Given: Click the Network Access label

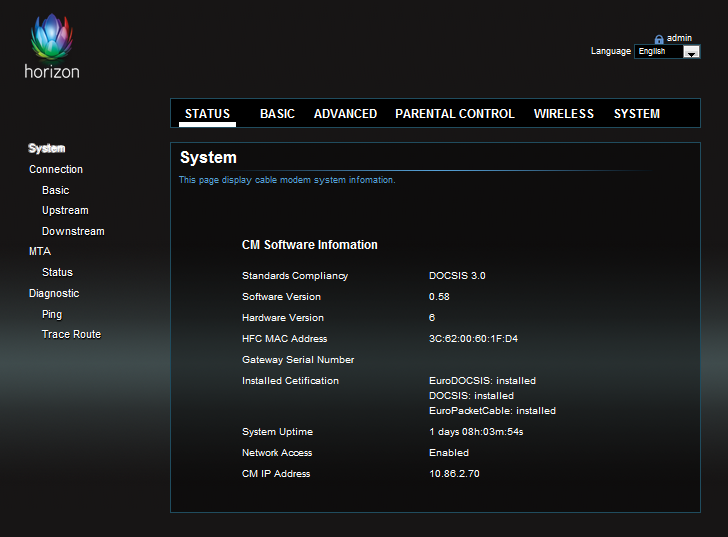Looking at the screenshot, I should [x=277, y=453].
